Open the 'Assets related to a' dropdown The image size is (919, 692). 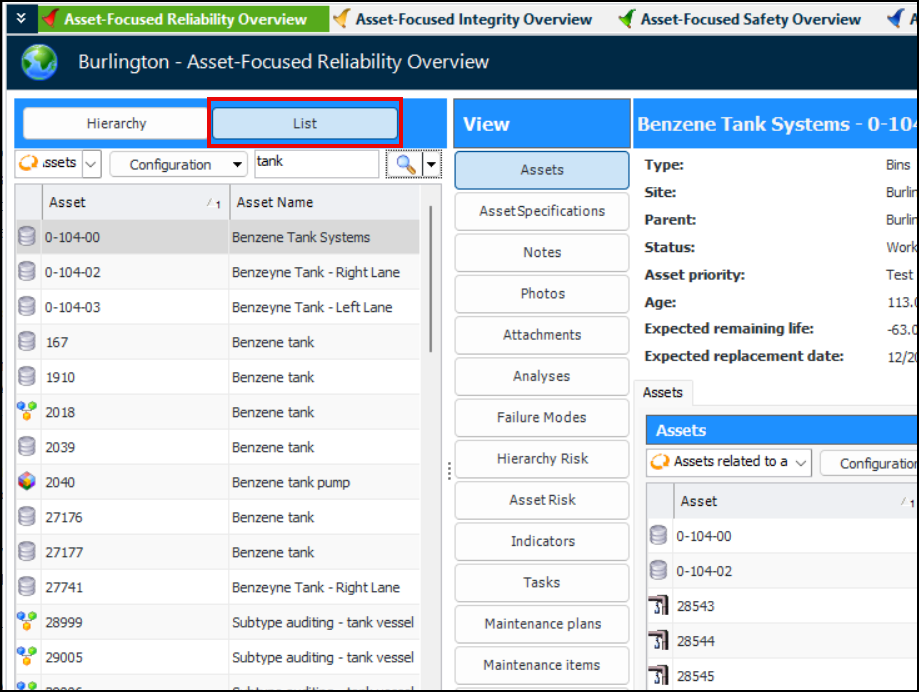pyautogui.click(x=728, y=462)
